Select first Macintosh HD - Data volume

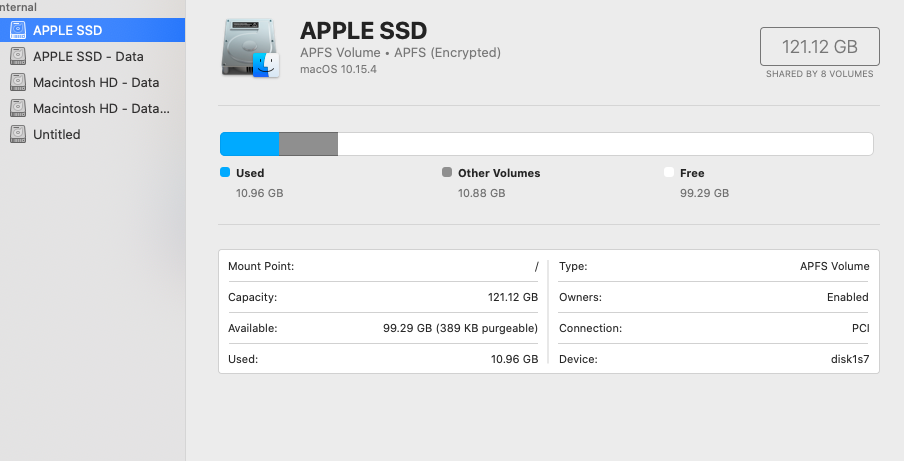click(92, 82)
